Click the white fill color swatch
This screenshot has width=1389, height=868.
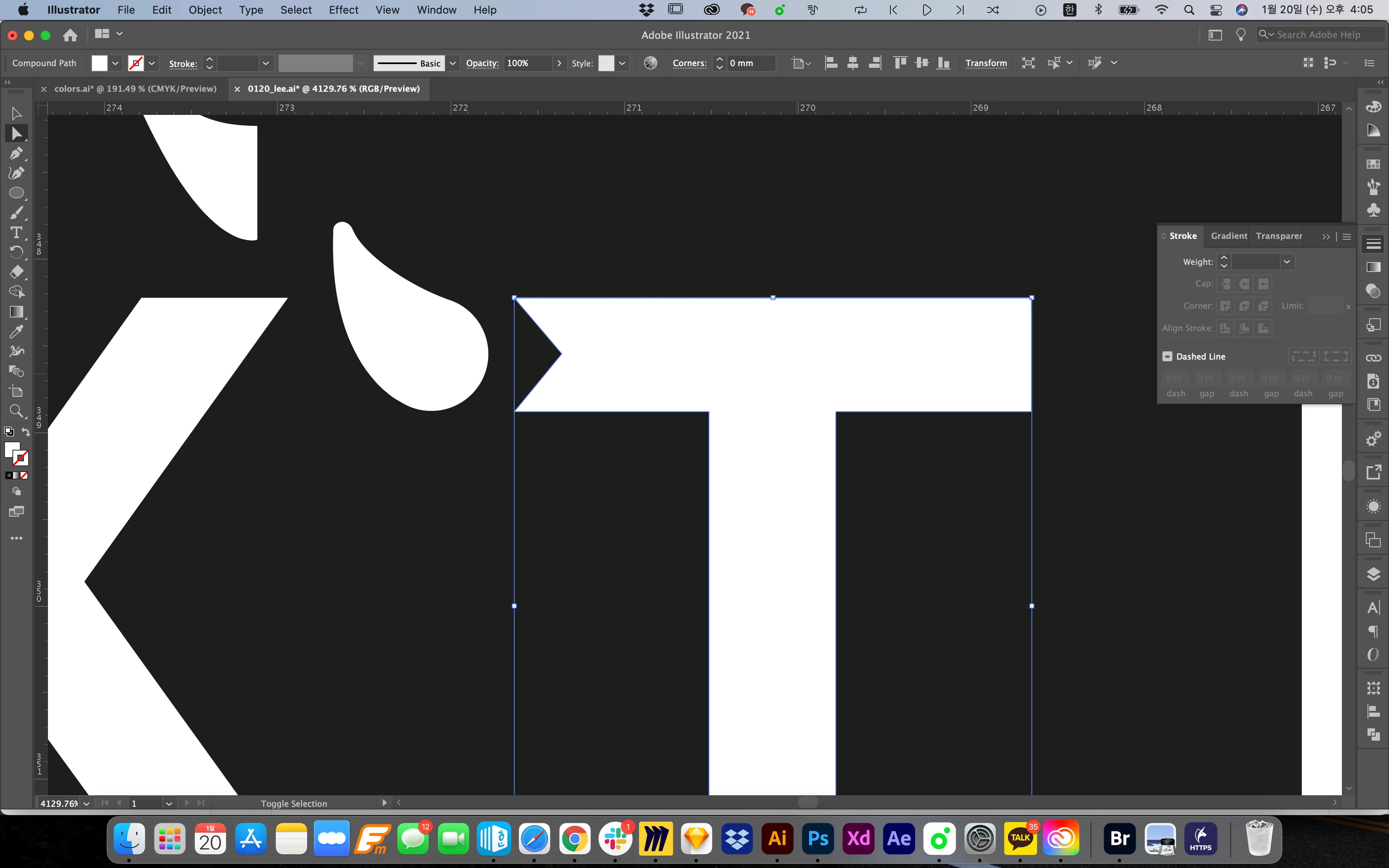click(99, 63)
